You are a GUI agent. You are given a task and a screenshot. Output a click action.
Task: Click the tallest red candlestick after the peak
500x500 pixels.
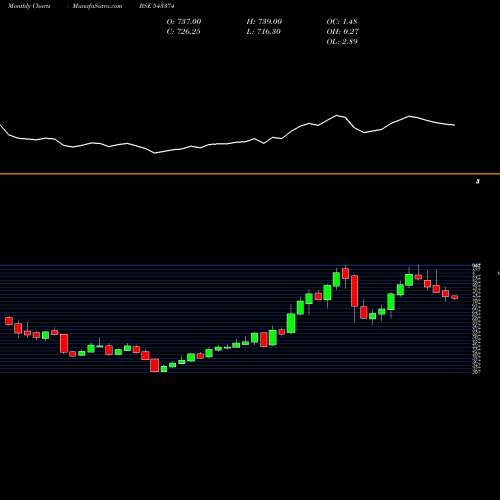[355, 291]
